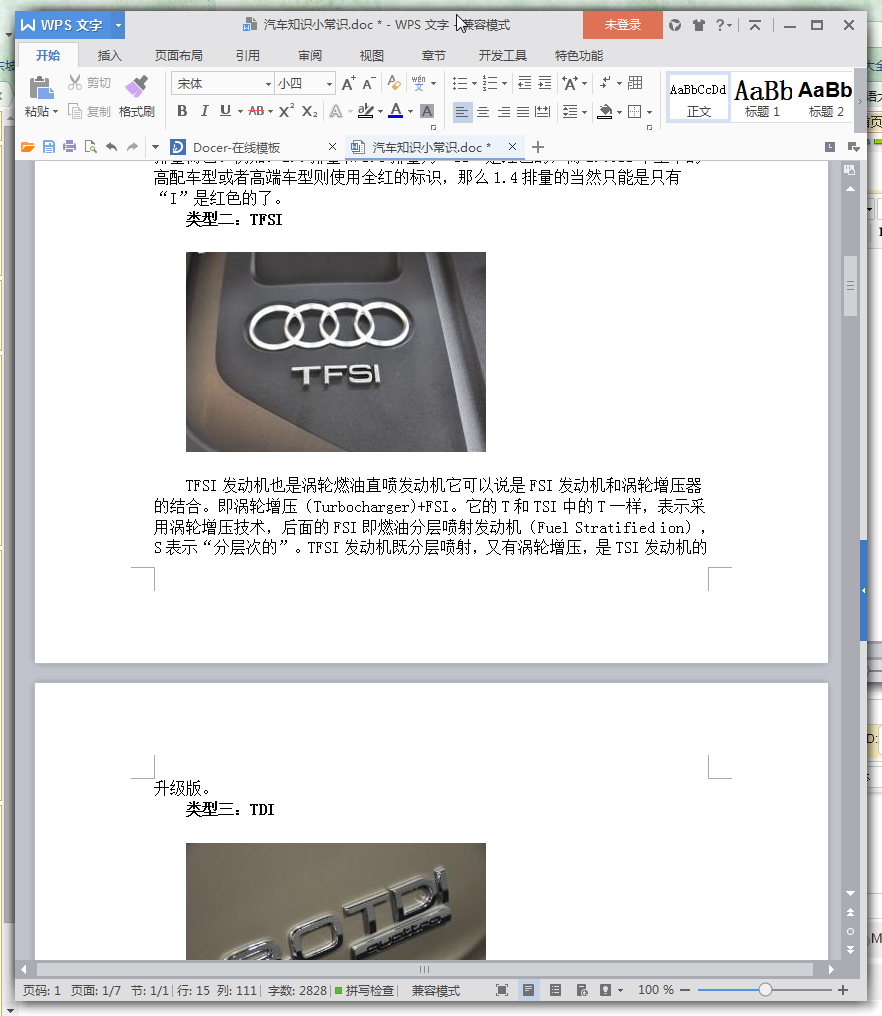This screenshot has width=882, height=1016.
Task: Expand quick access toolbar customize arrow
Action: (156, 147)
